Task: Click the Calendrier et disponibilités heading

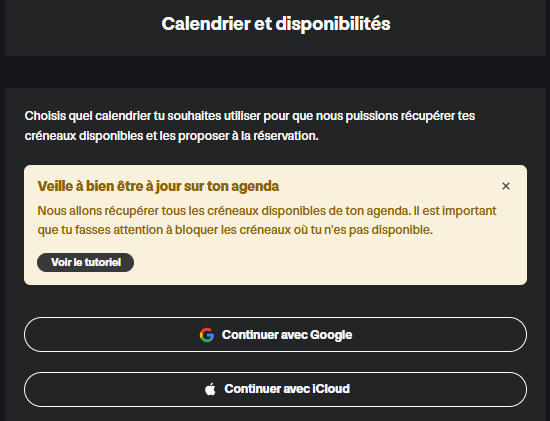Action: pyautogui.click(x=276, y=24)
